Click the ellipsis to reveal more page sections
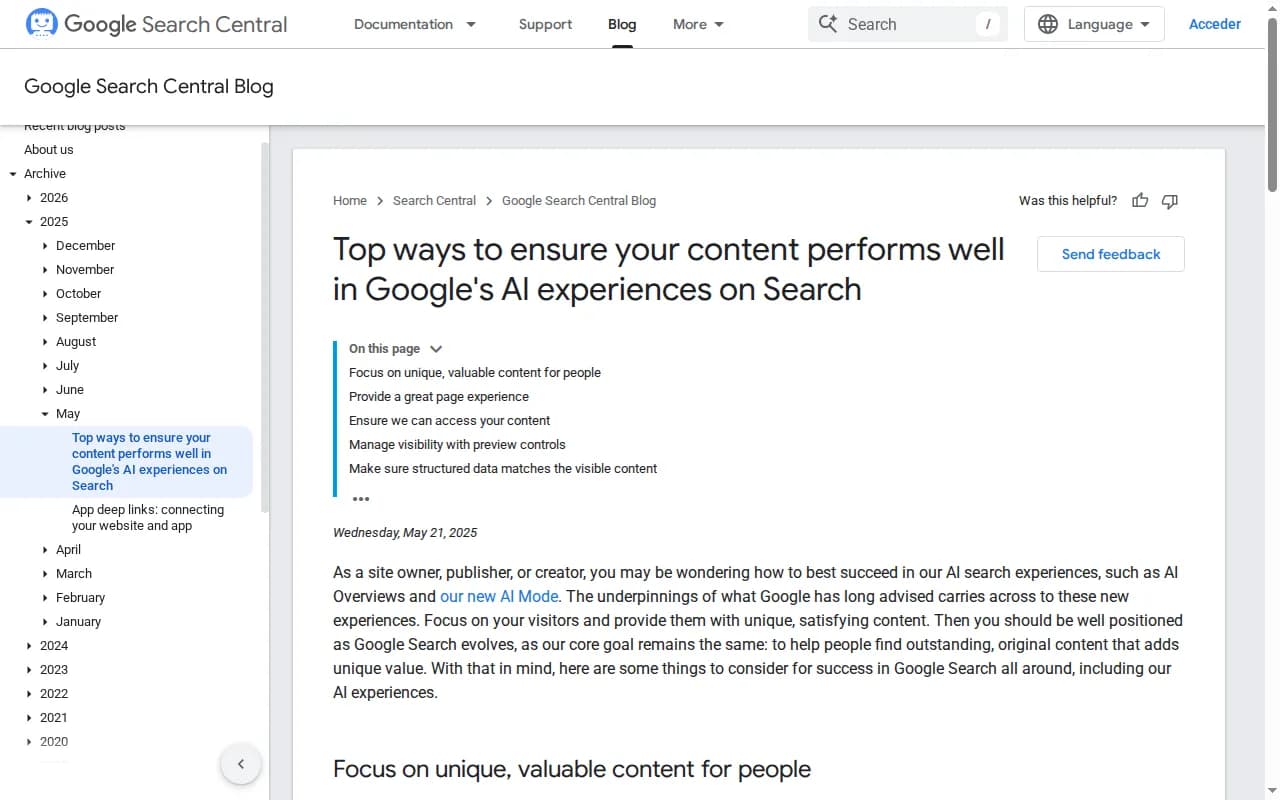 coord(361,497)
